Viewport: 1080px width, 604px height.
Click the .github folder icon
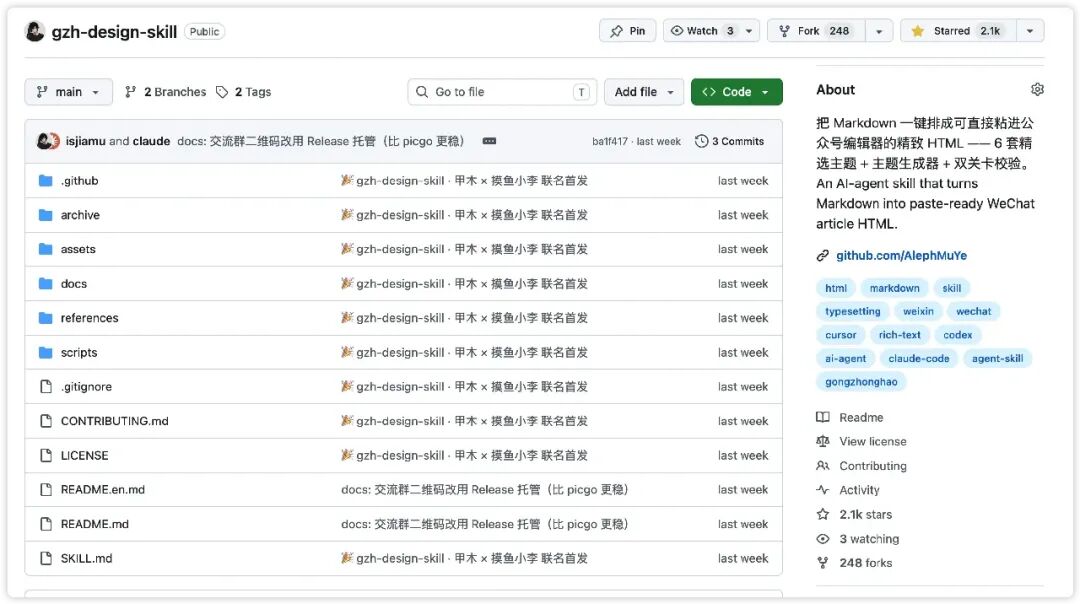pyautogui.click(x=45, y=180)
